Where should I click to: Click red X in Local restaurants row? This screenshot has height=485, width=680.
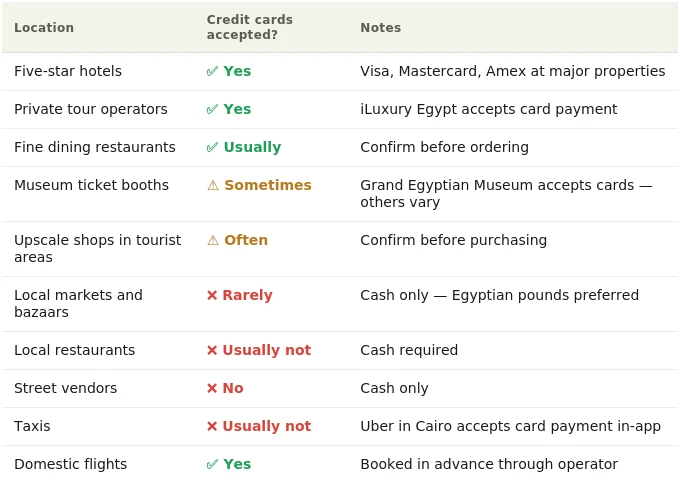[x=212, y=351]
